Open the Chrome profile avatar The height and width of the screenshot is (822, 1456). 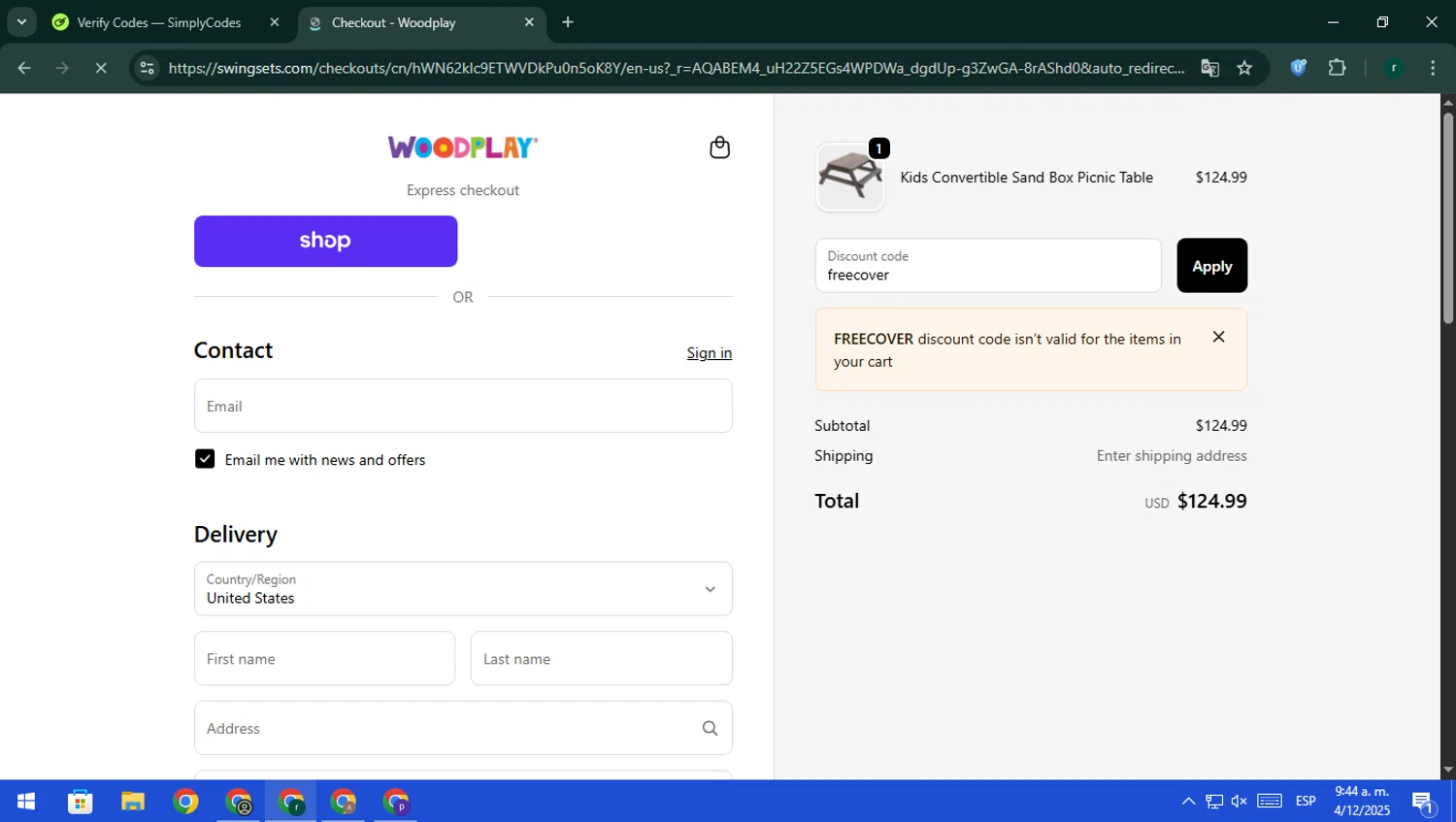[x=1394, y=68]
